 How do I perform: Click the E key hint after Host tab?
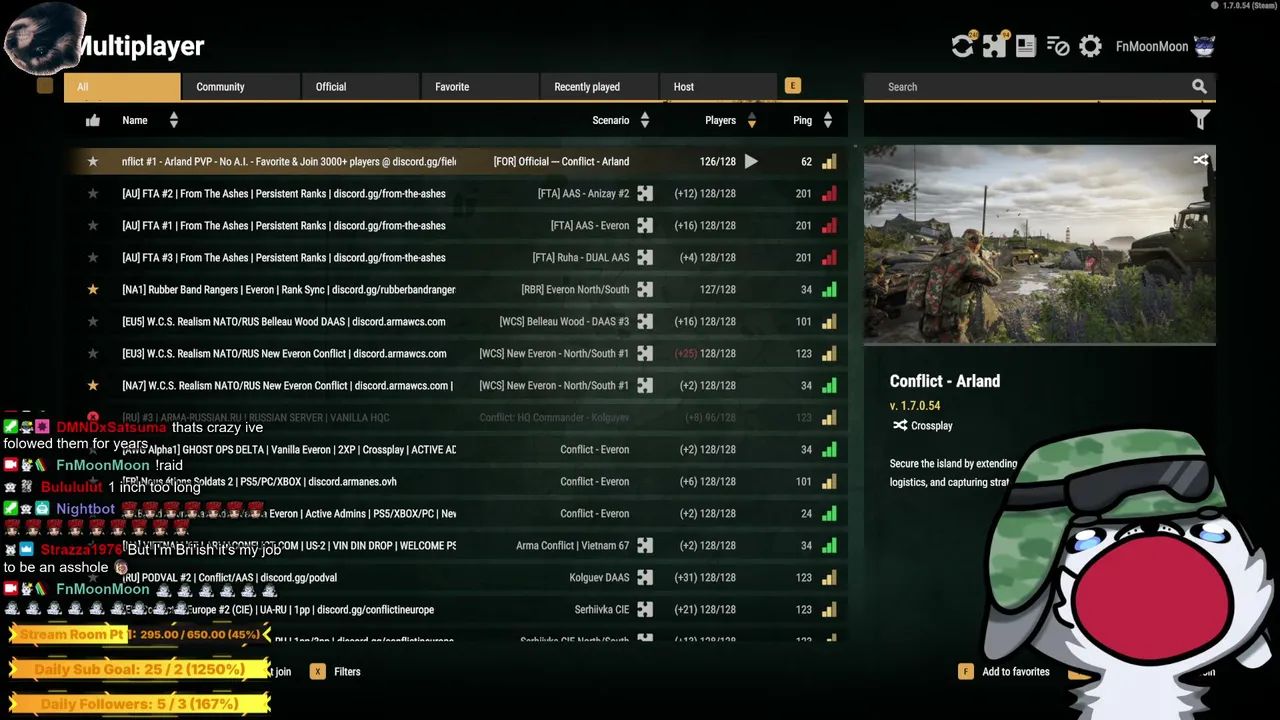(x=793, y=86)
